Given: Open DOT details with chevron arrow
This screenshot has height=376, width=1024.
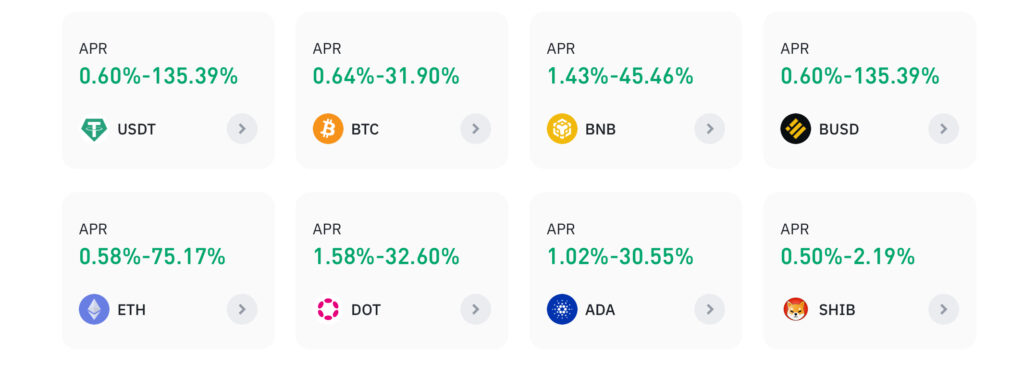Looking at the screenshot, I should click(475, 309).
